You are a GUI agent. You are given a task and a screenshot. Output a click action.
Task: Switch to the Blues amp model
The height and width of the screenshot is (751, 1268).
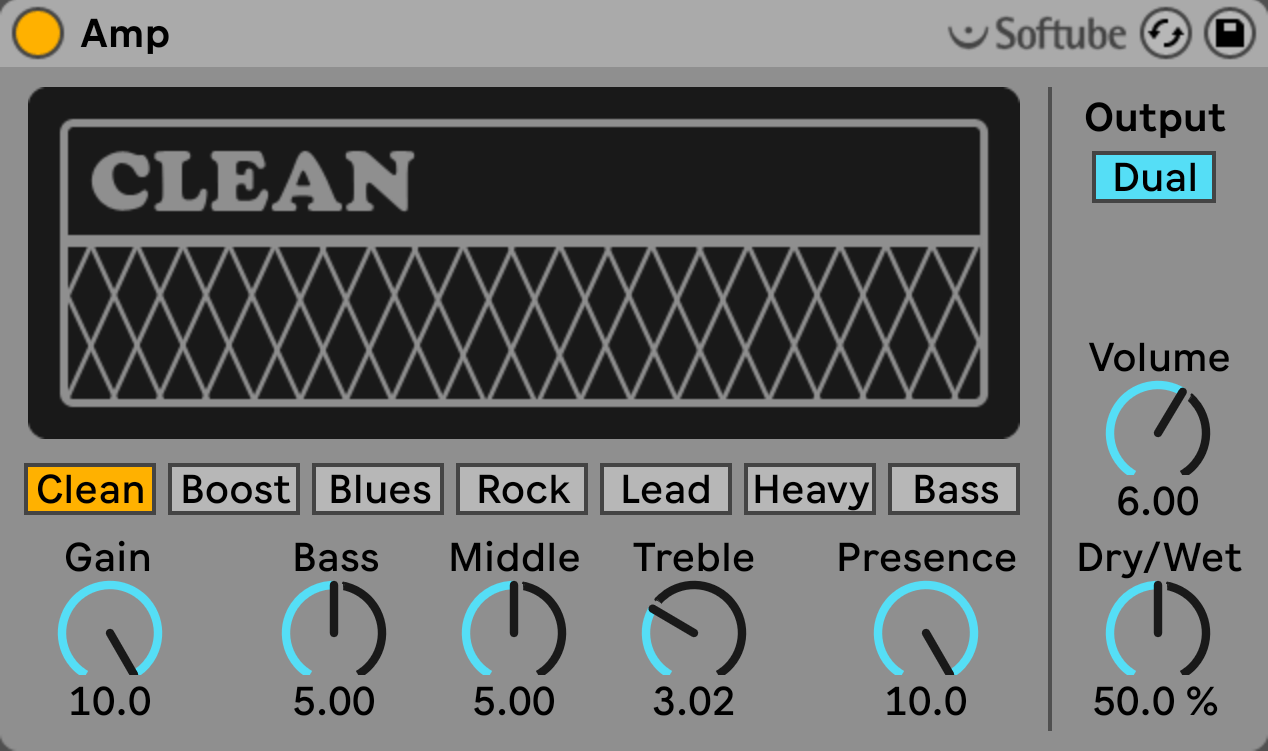click(x=379, y=489)
